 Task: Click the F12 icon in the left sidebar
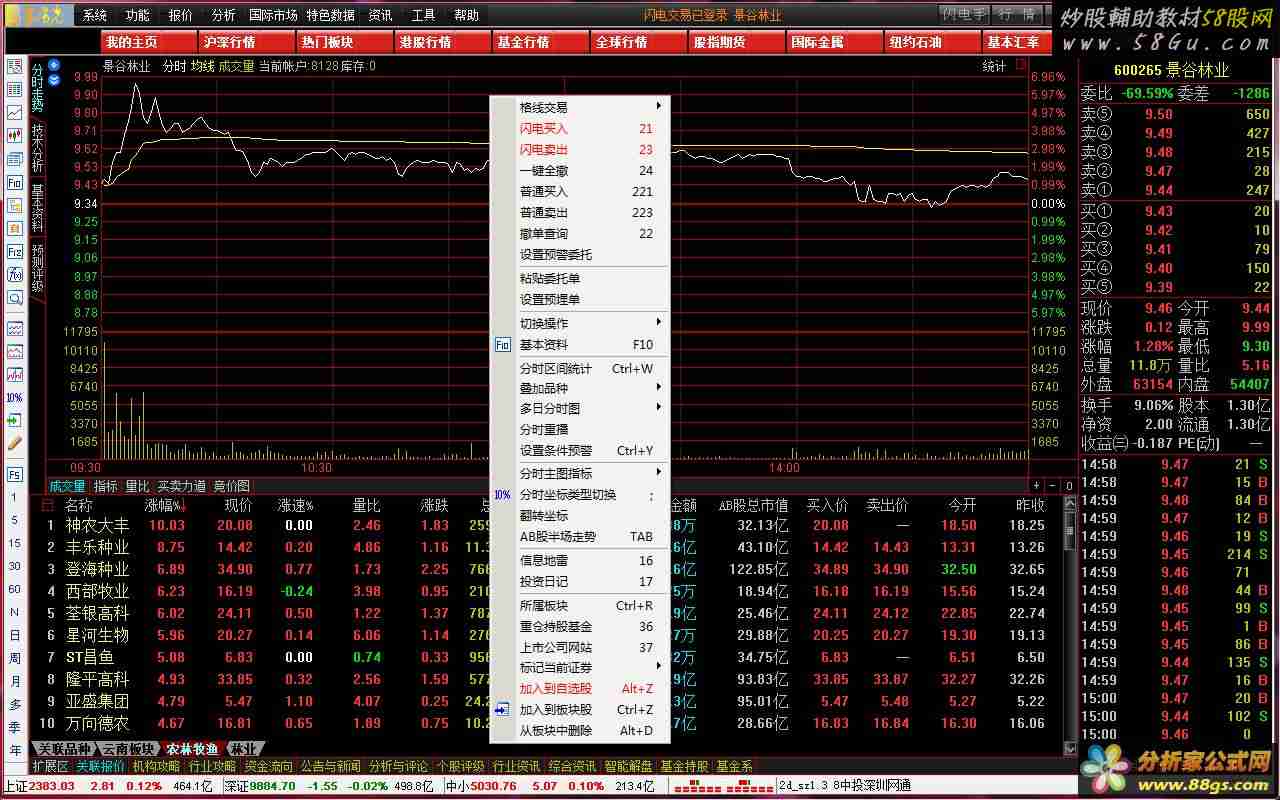[x=15, y=252]
